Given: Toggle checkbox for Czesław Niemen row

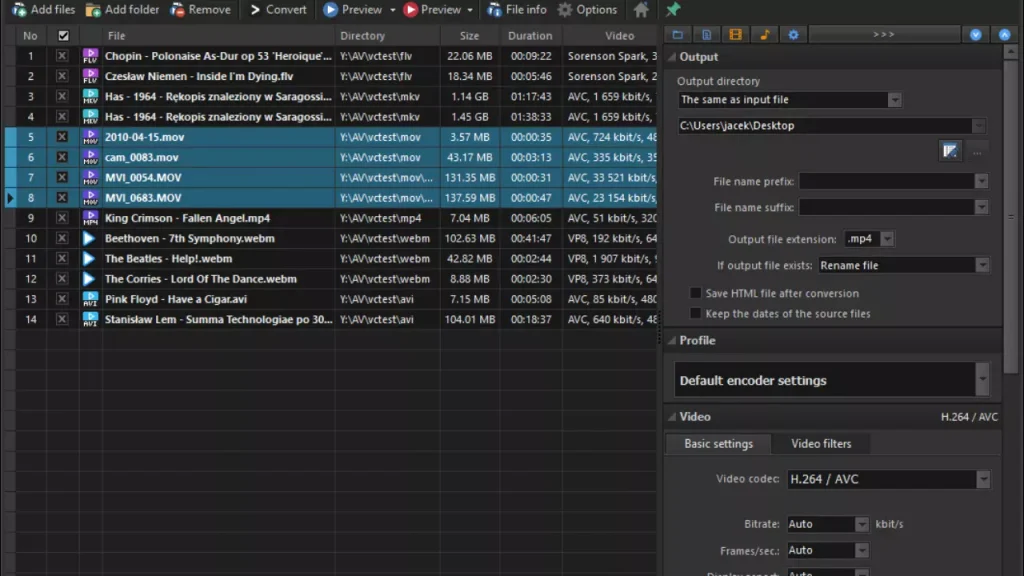Looking at the screenshot, I should [62, 76].
